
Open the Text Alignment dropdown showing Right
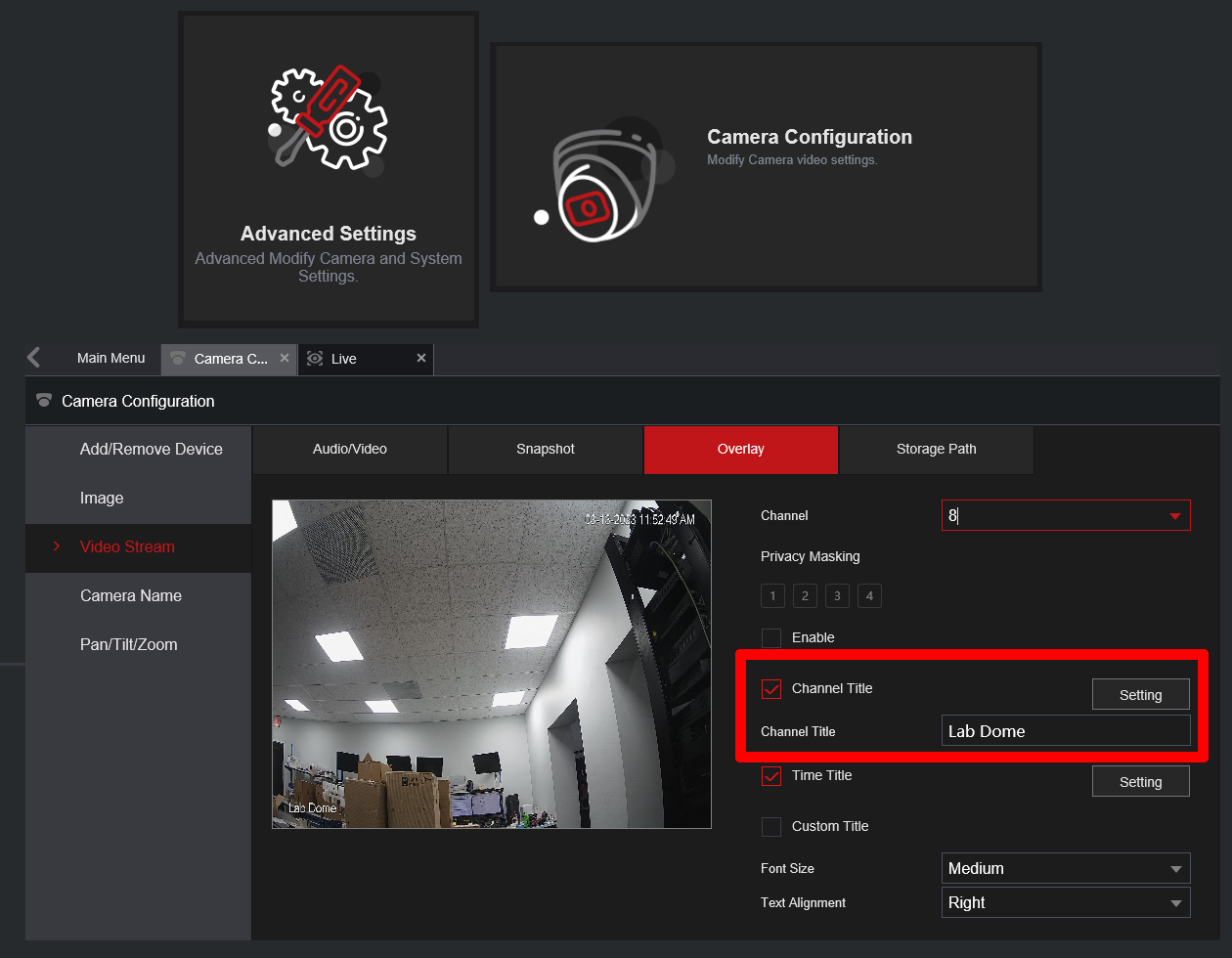[1066, 902]
